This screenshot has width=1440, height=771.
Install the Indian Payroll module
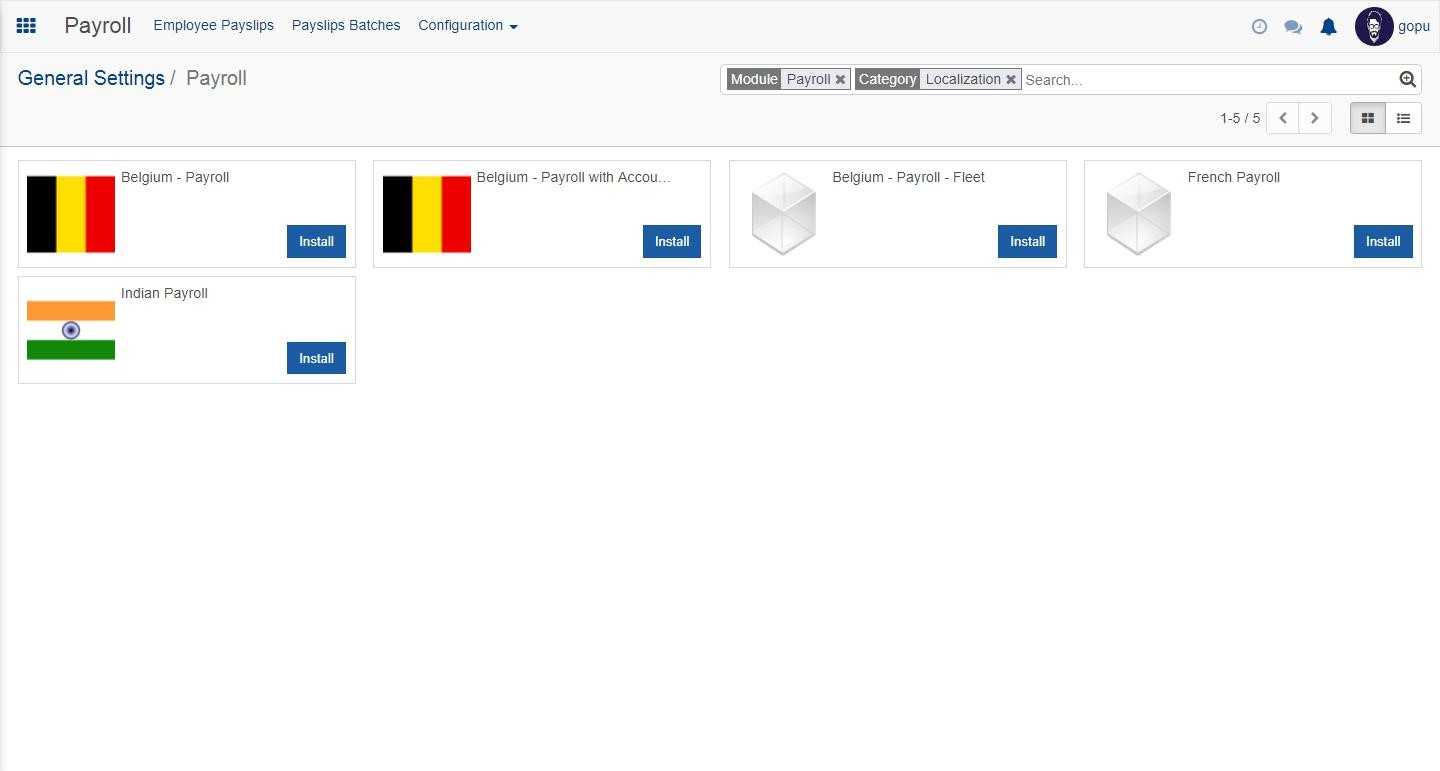(x=316, y=358)
